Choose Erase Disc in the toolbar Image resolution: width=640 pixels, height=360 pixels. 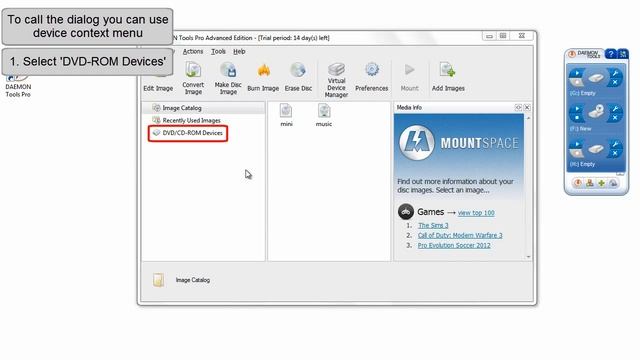(298, 78)
